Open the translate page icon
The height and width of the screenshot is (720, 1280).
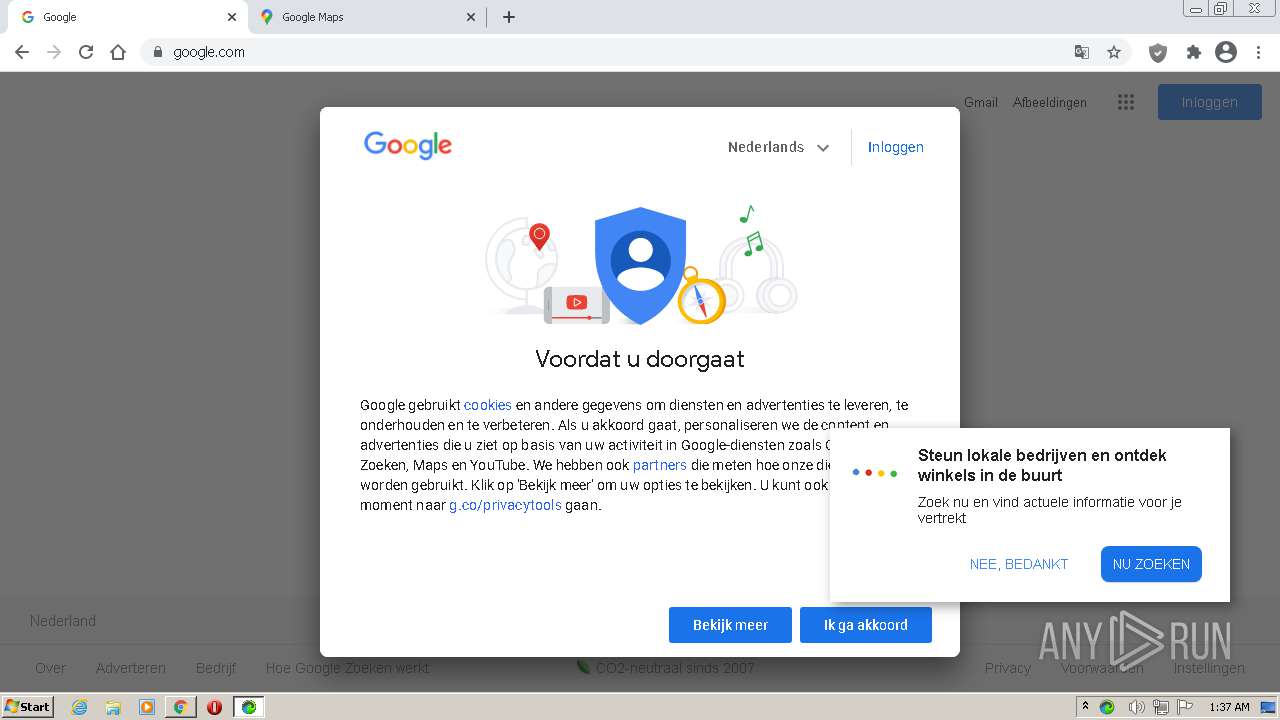1081,52
